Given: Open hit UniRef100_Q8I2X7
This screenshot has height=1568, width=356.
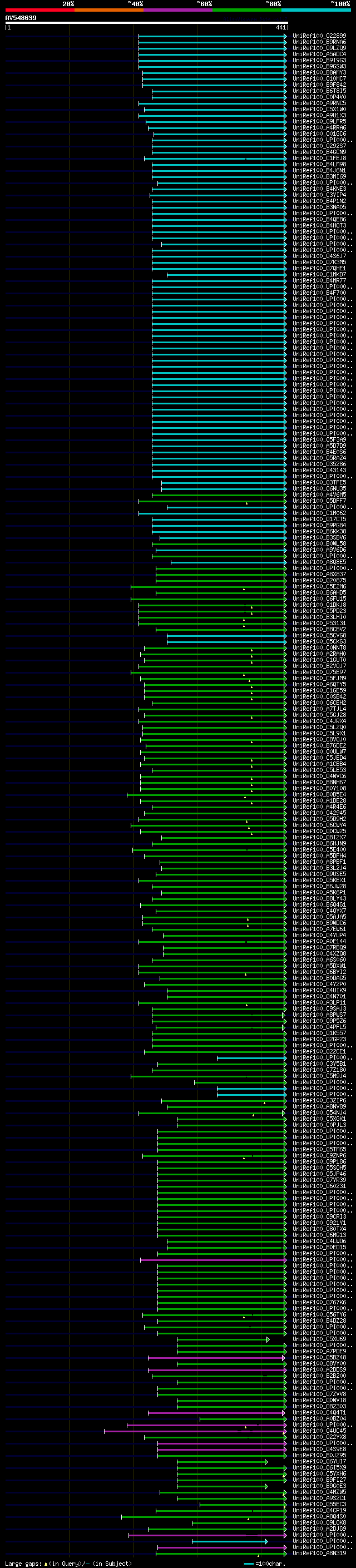Looking at the screenshot, I should (x=319, y=838).
